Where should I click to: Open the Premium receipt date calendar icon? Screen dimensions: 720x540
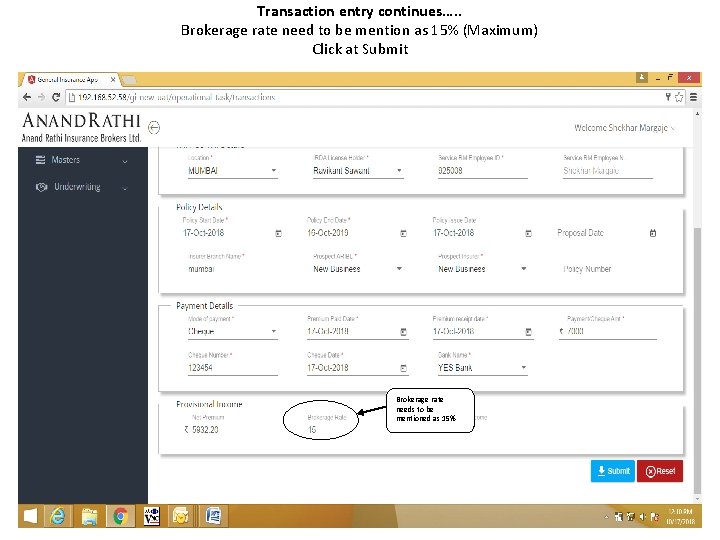(528, 332)
